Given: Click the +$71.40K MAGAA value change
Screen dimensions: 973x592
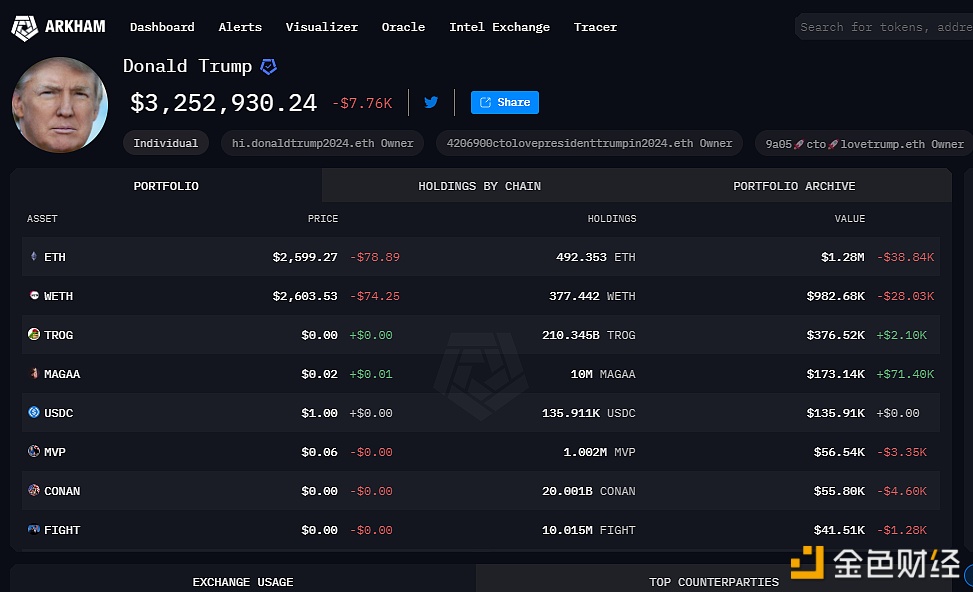Looking at the screenshot, I should 905,374.
